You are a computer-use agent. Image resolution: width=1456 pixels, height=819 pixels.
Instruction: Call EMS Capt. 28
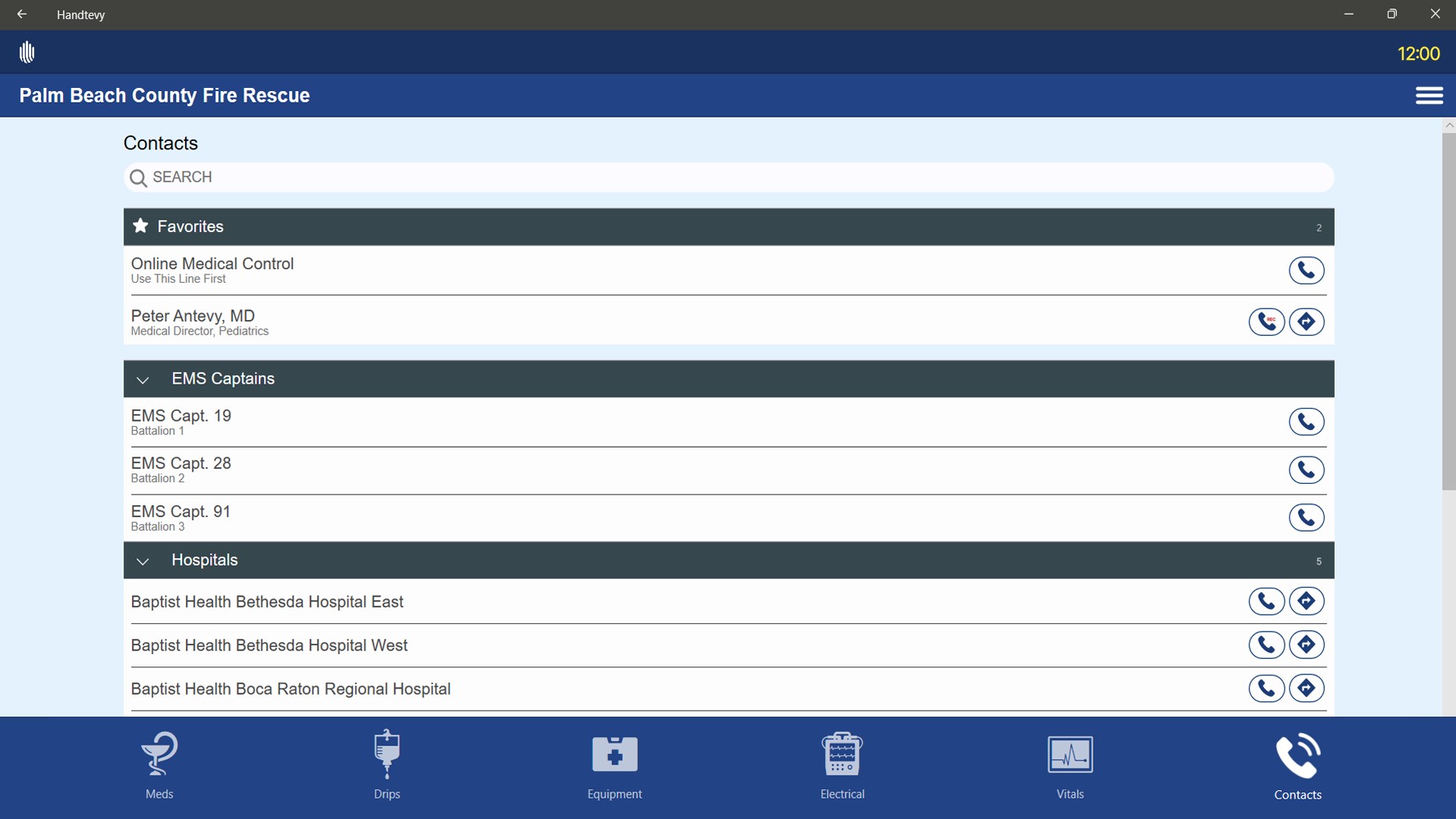1307,469
